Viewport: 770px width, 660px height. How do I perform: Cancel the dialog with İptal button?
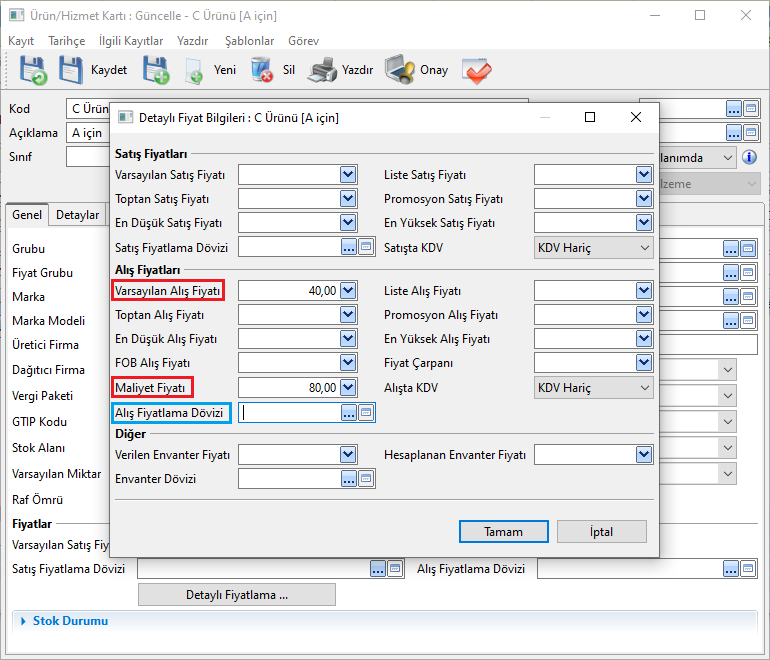pos(601,532)
